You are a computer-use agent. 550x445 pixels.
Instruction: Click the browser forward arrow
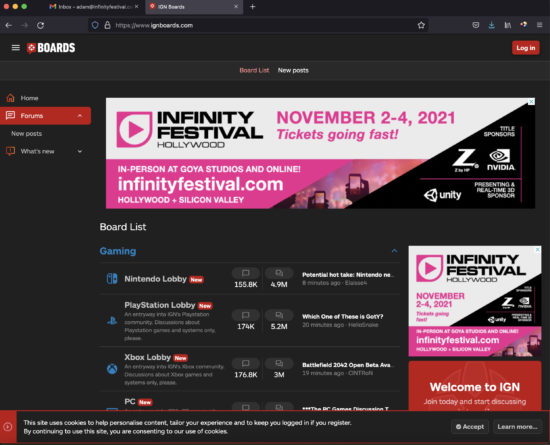coord(25,25)
